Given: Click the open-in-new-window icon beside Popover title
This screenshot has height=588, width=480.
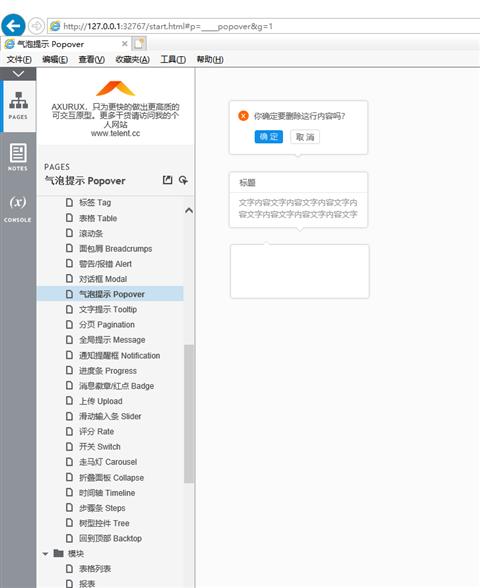Looking at the screenshot, I should 168,180.
